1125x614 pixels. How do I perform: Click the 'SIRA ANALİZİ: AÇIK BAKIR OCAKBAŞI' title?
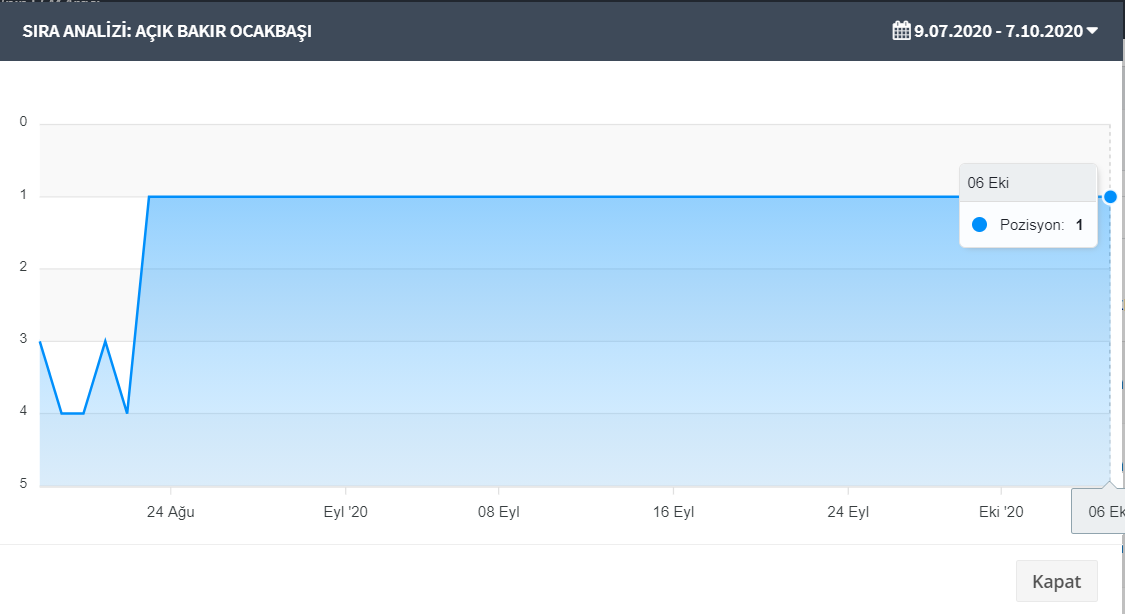[x=167, y=31]
